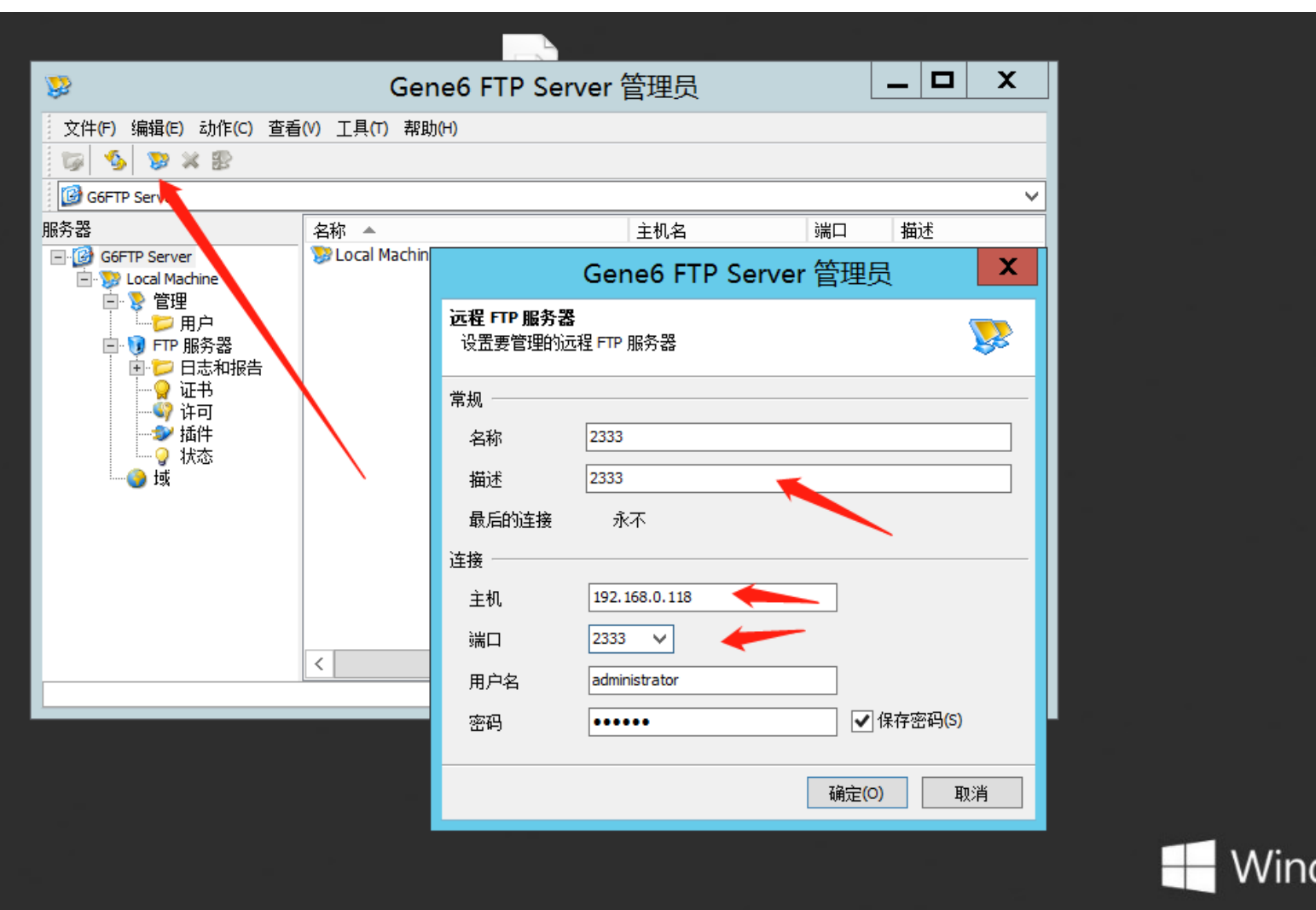This screenshot has height=910, width=1316.
Task: Click the G6FTP Server address bar icon
Action: (72, 196)
